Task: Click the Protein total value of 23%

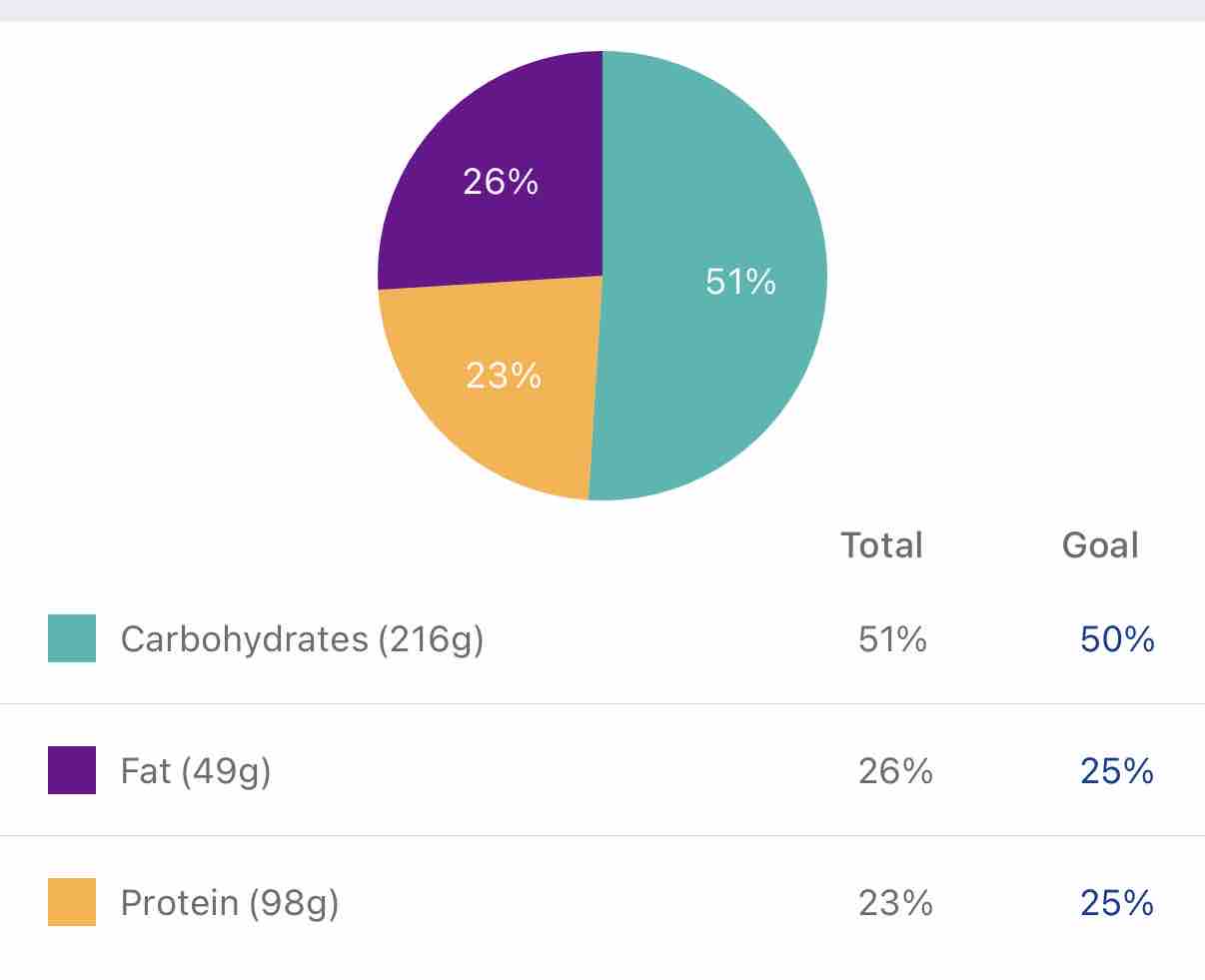Action: coord(895,903)
